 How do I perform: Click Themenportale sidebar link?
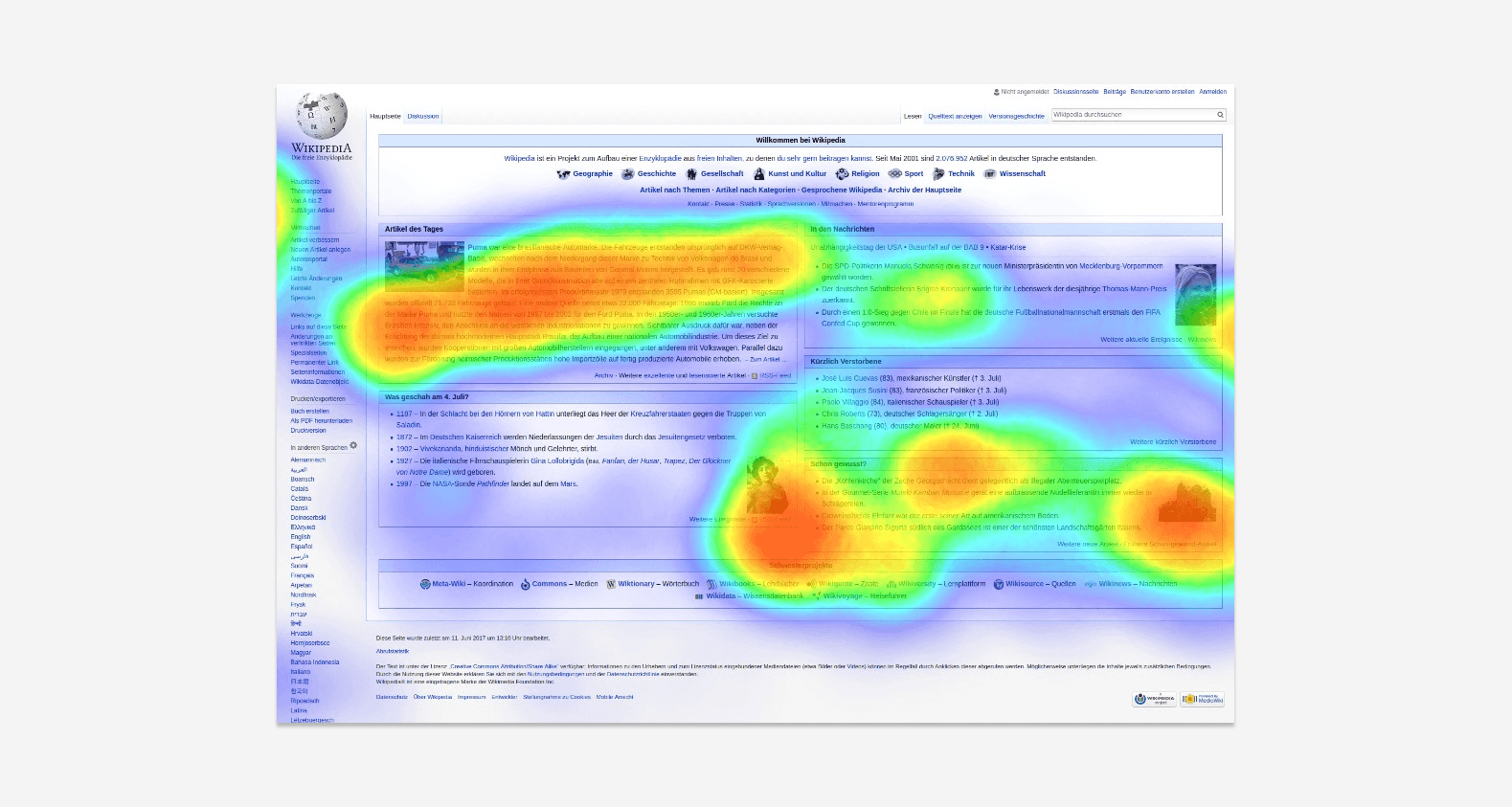(311, 191)
